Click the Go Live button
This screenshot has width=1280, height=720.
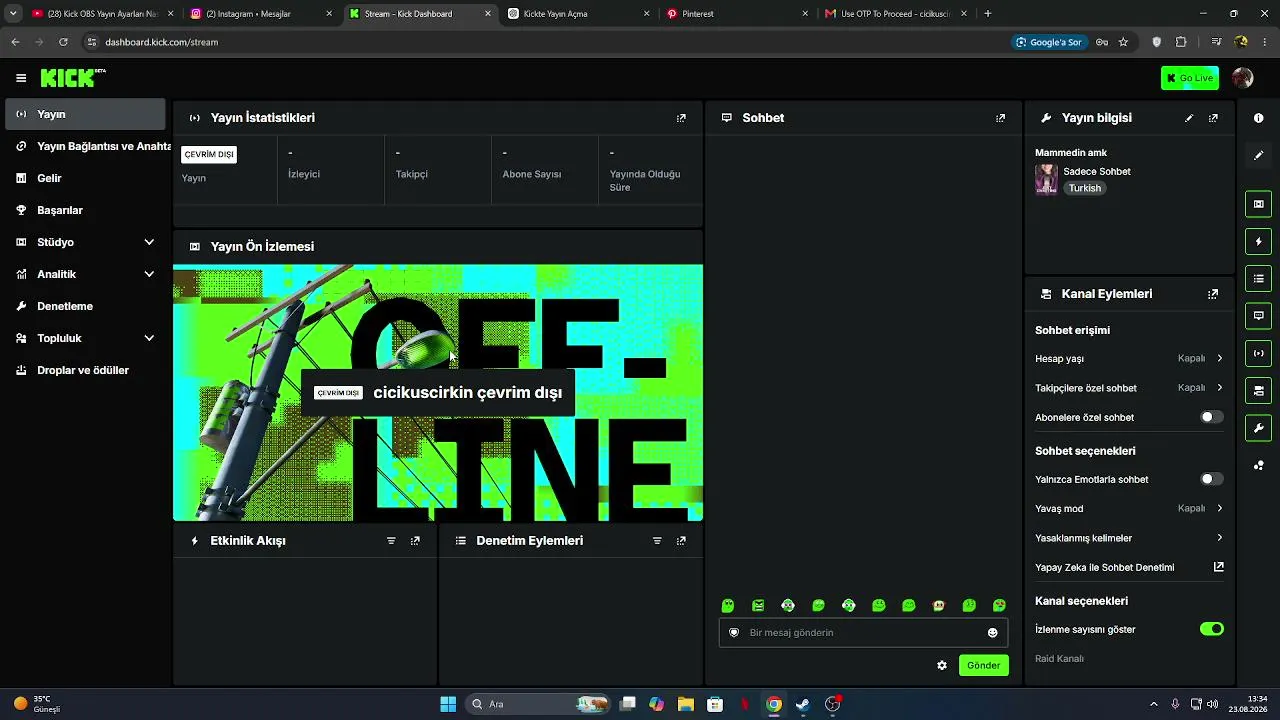click(1190, 78)
